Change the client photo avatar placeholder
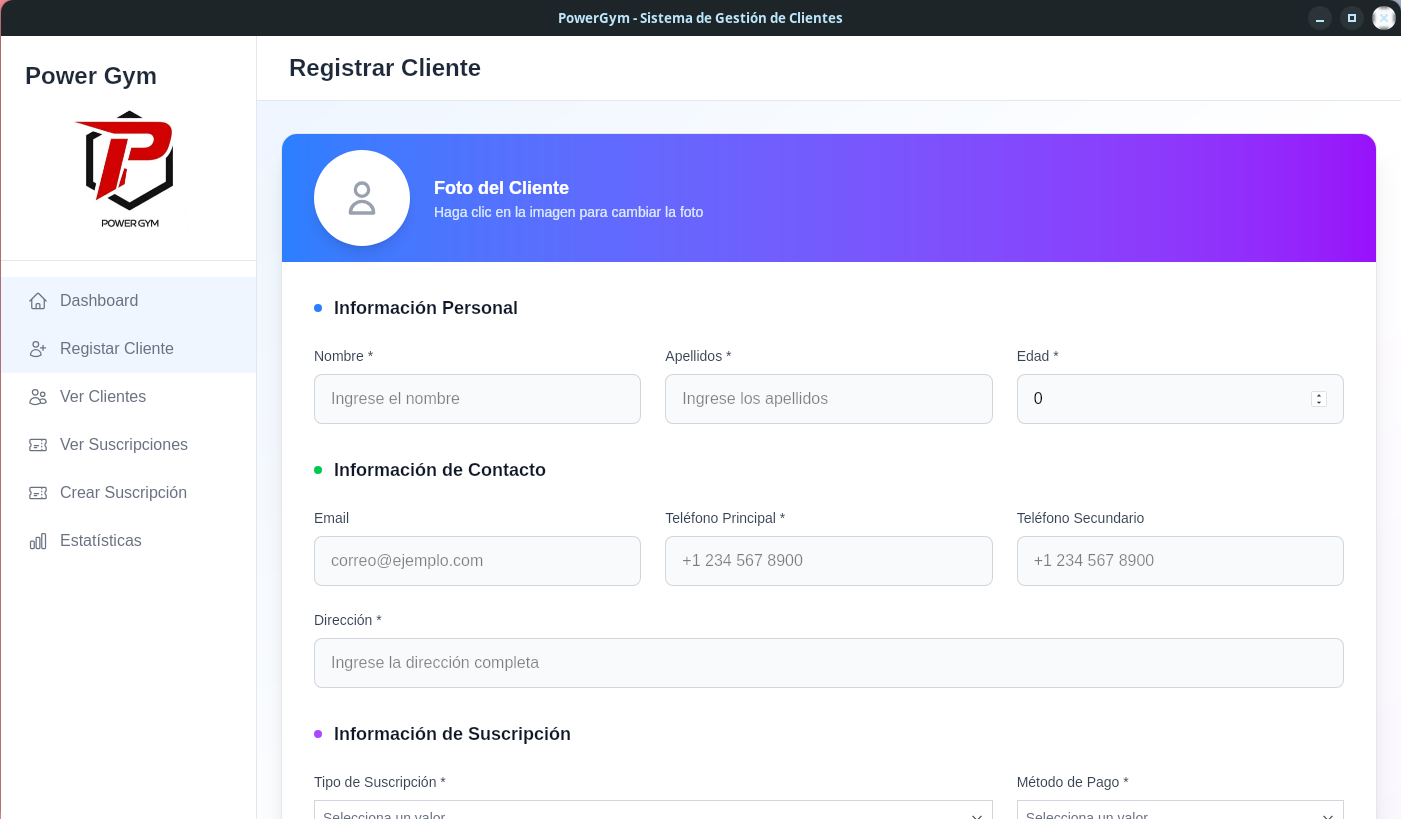 tap(362, 198)
